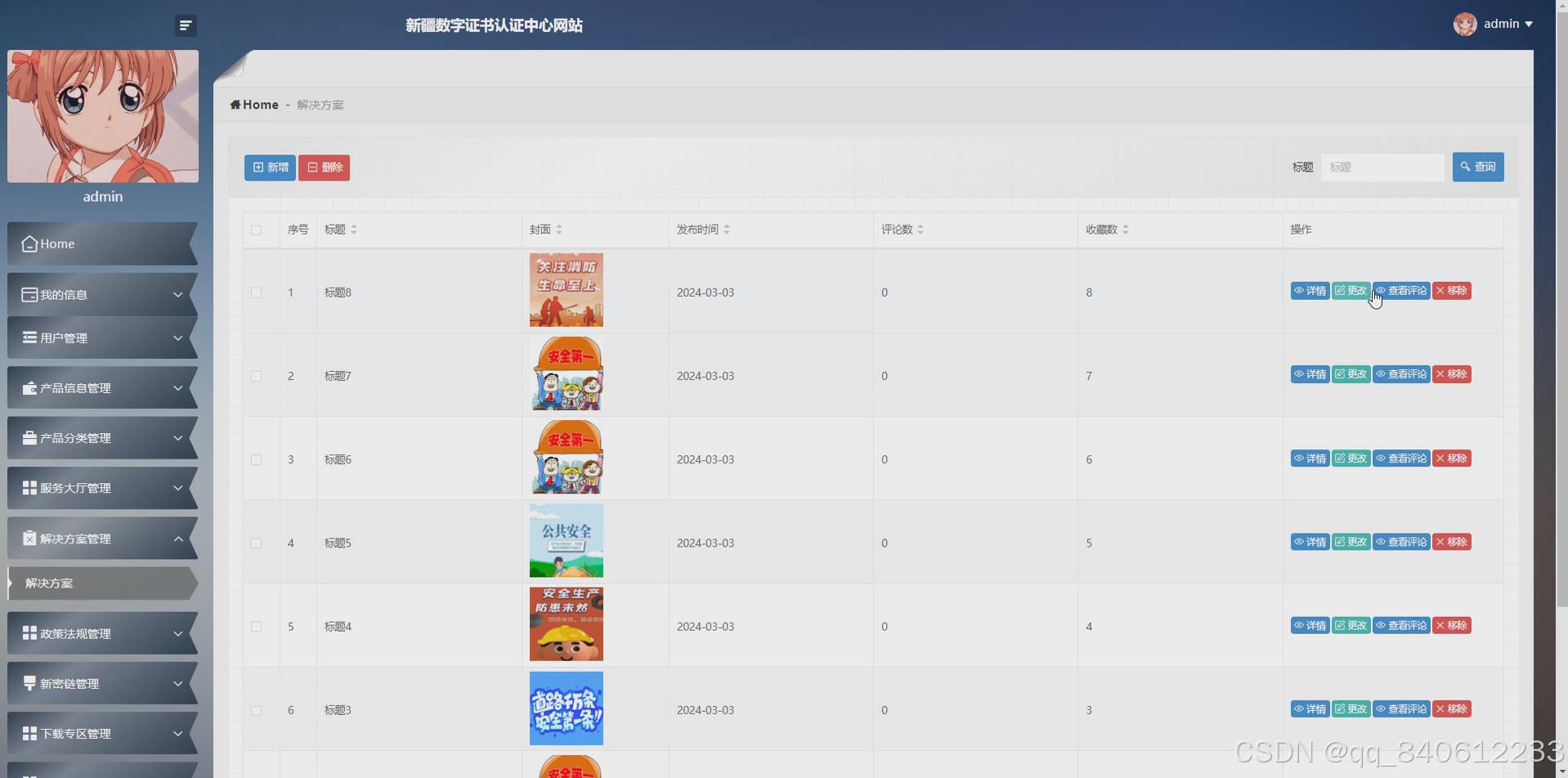Click 更改 edit for 标题4
The width and height of the screenshot is (1568, 778).
click(1351, 625)
